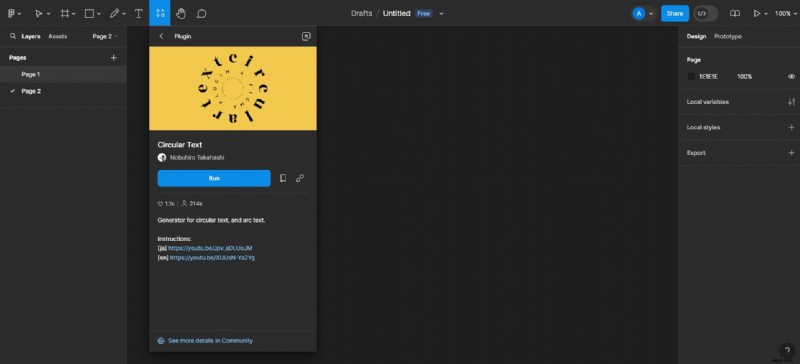Open the [en] YouTube instructions link
The image size is (800, 364).
tap(212, 258)
